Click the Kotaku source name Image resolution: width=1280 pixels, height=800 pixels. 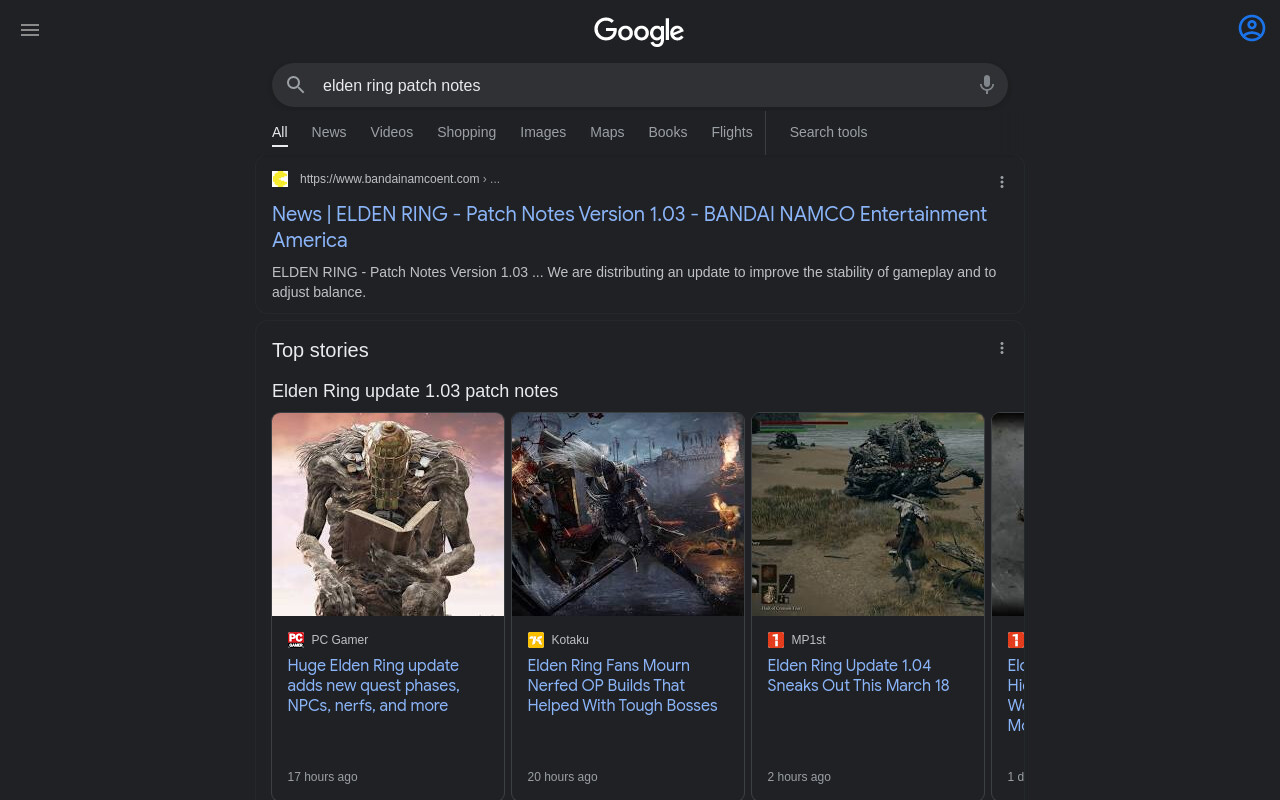tap(570, 640)
